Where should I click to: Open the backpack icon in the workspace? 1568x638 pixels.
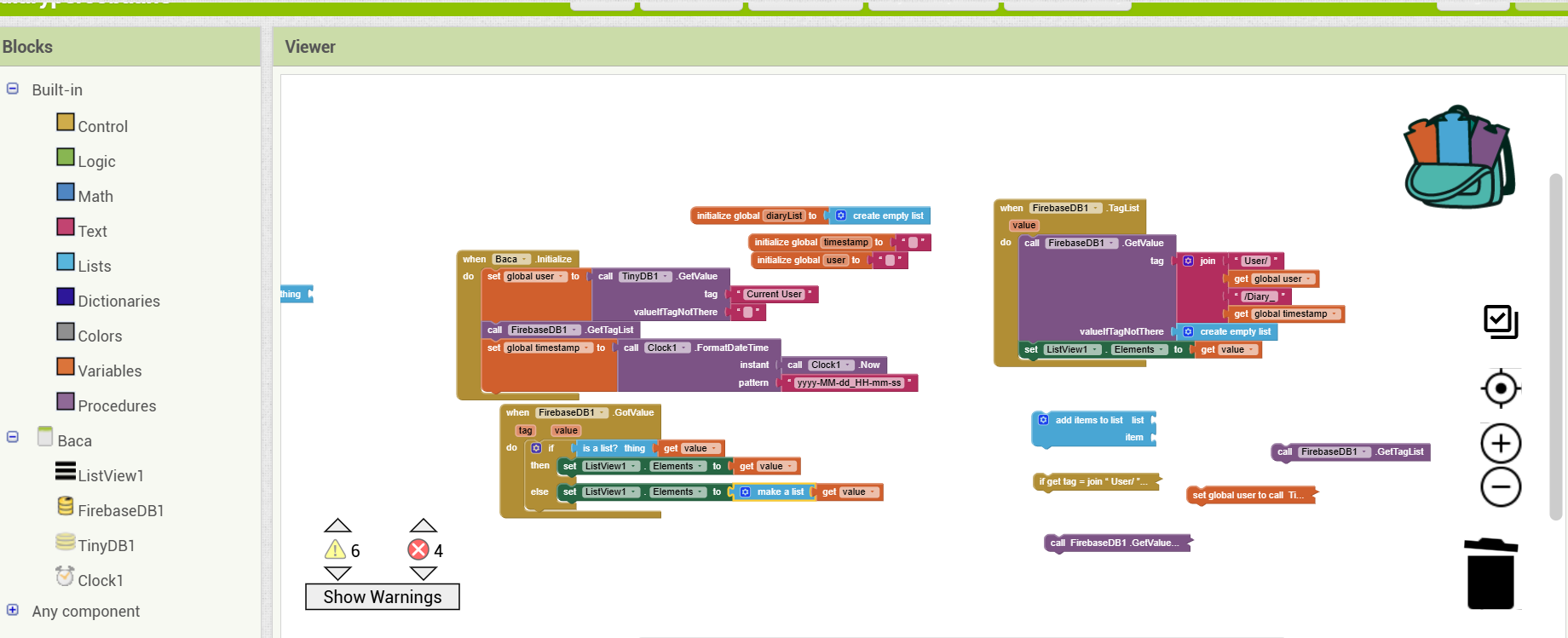pos(1459,158)
